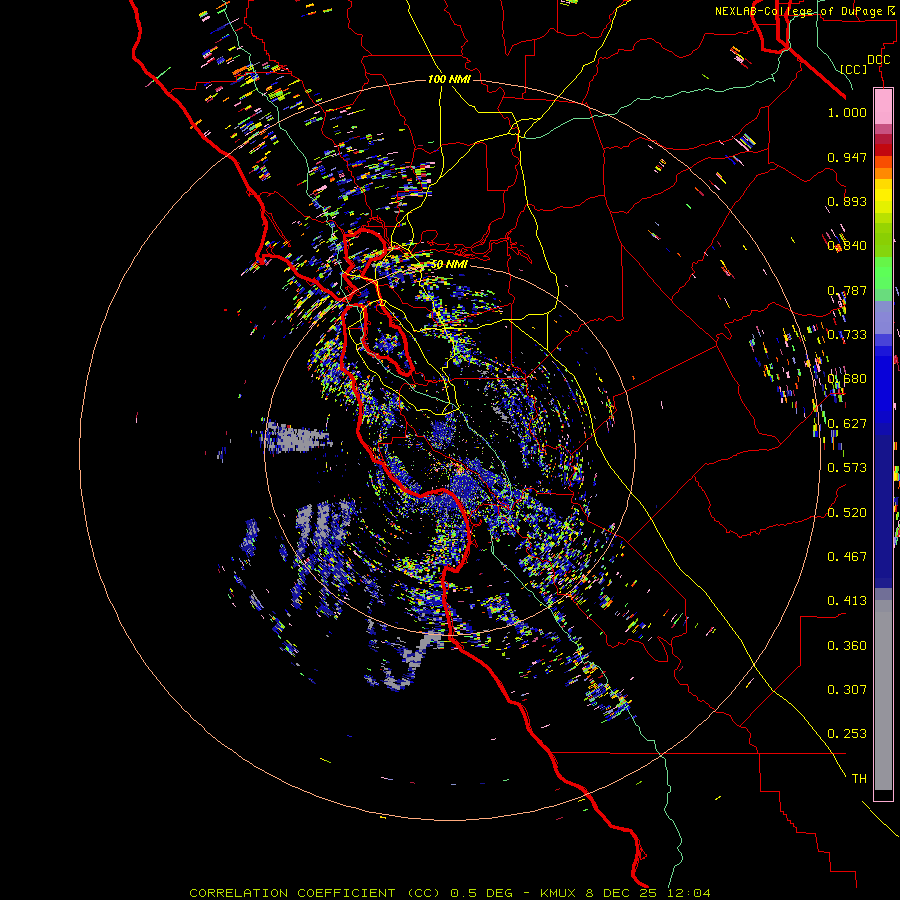Select the 0.307 scale value
This screenshot has height=900, width=900.
tap(847, 690)
